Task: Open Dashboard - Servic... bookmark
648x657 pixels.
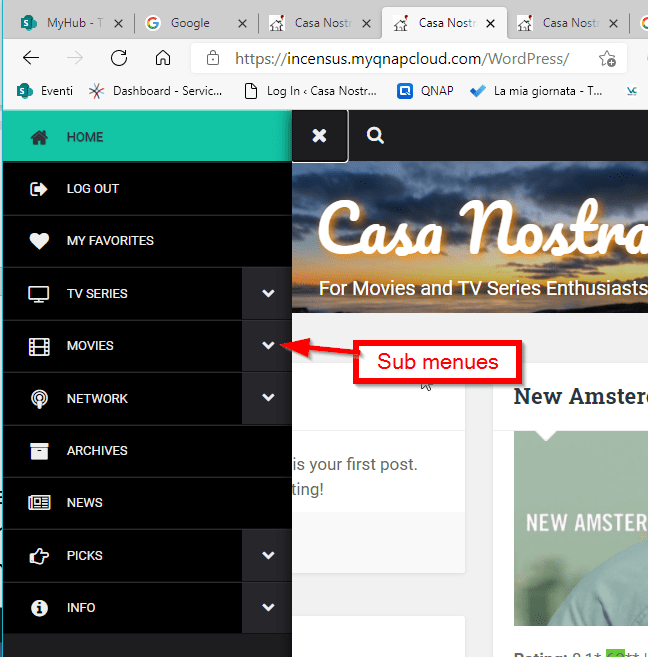Action: (x=155, y=91)
